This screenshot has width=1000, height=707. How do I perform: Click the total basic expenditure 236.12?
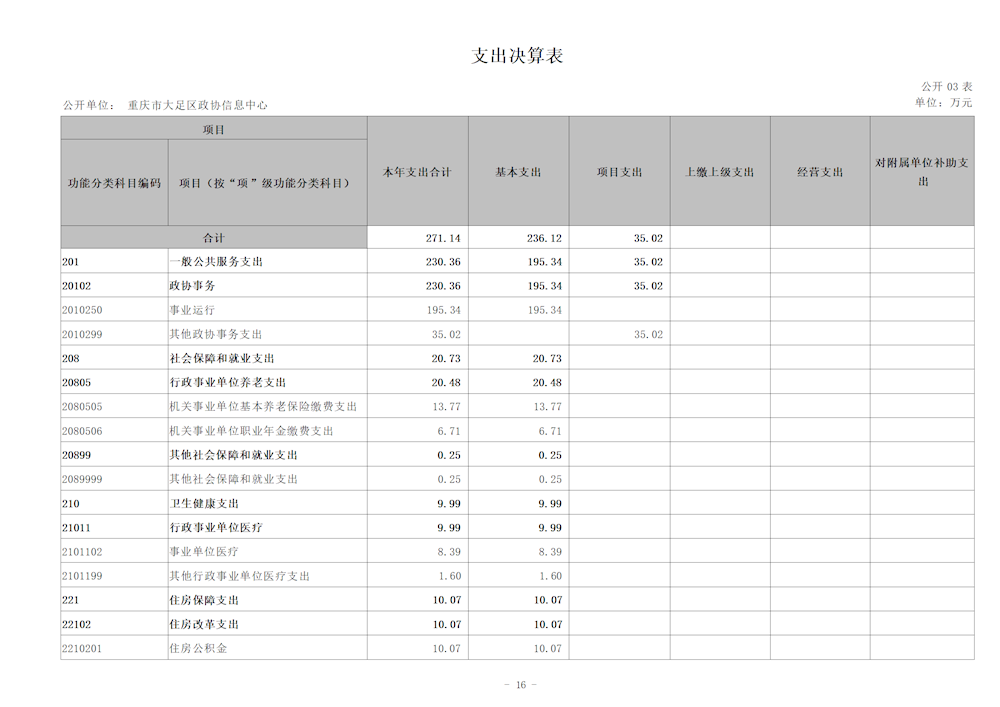pyautogui.click(x=544, y=238)
